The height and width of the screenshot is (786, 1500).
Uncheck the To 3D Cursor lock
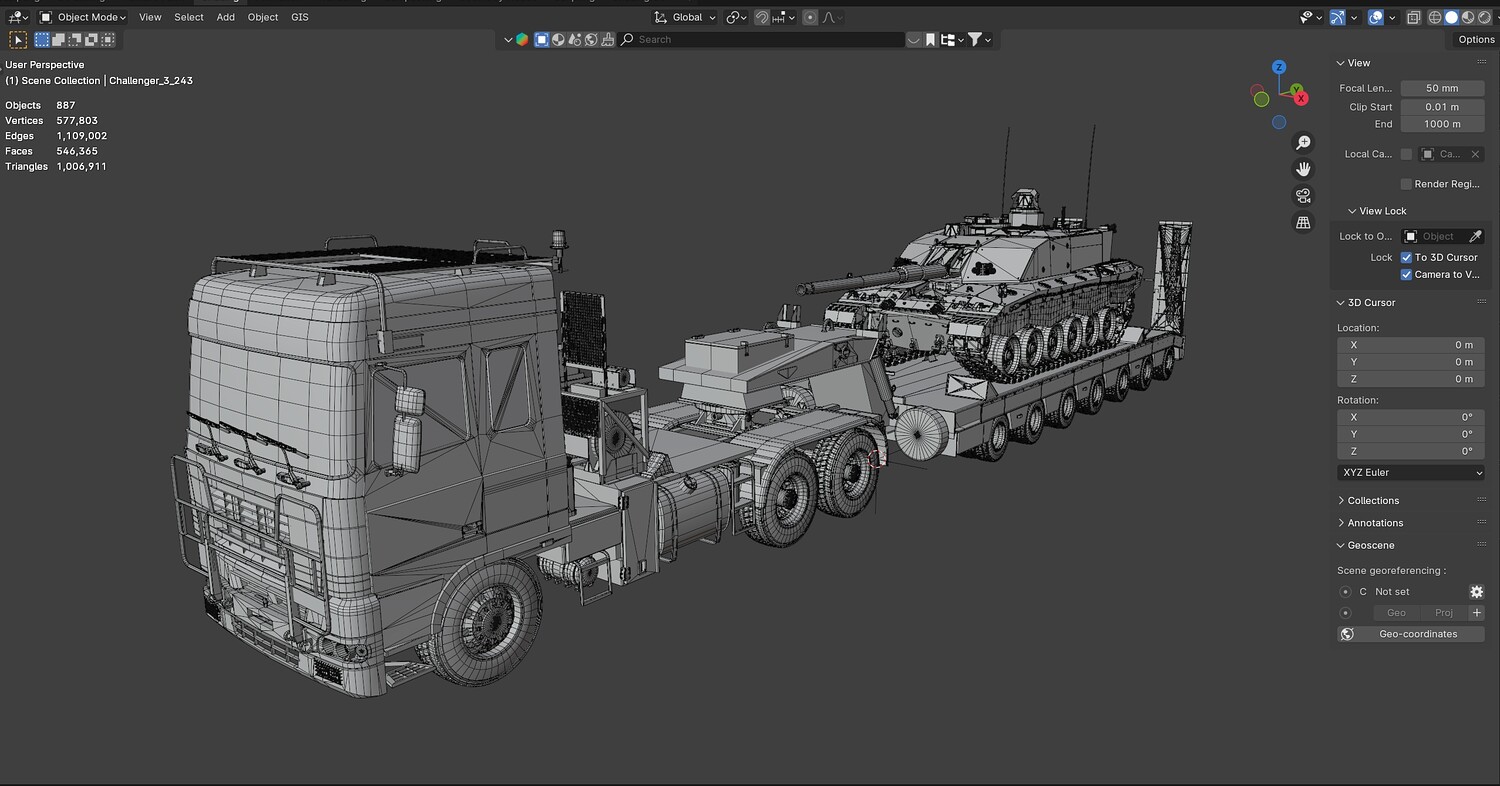pos(1407,257)
